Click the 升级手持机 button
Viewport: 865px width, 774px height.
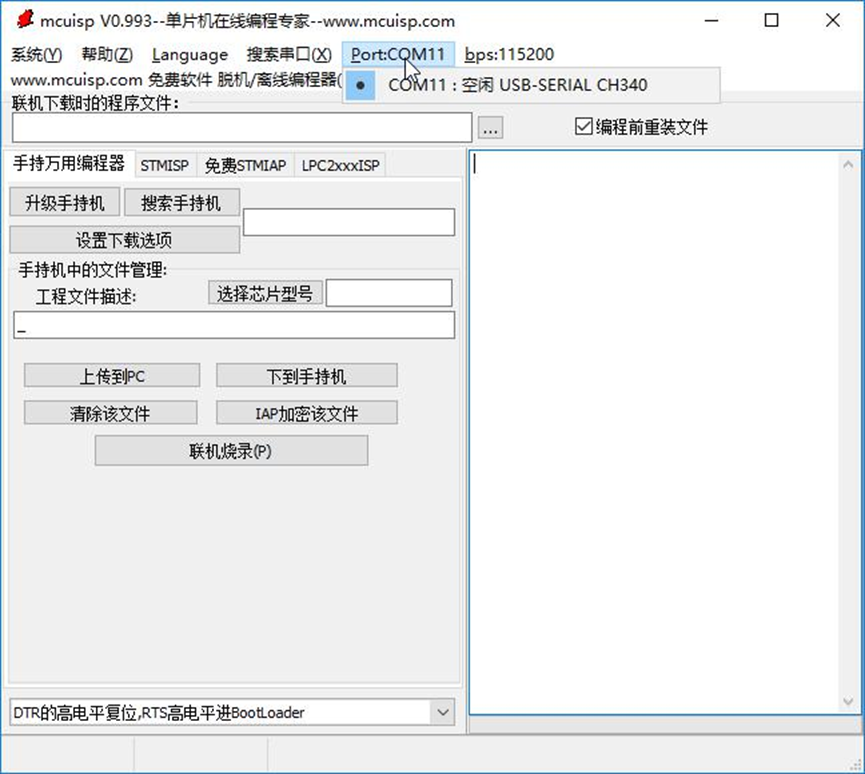point(65,202)
